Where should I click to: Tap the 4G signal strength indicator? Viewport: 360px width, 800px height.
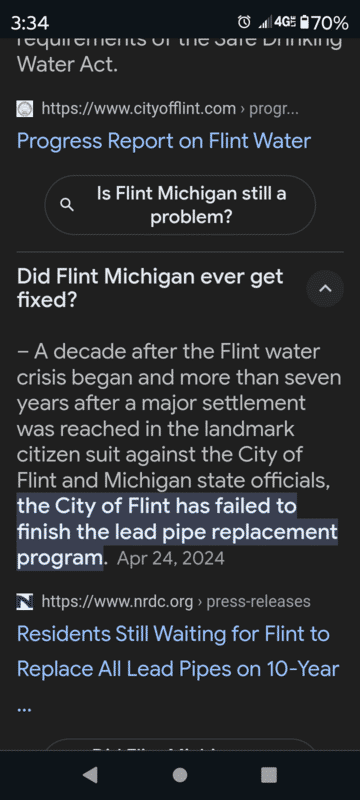(277, 22)
